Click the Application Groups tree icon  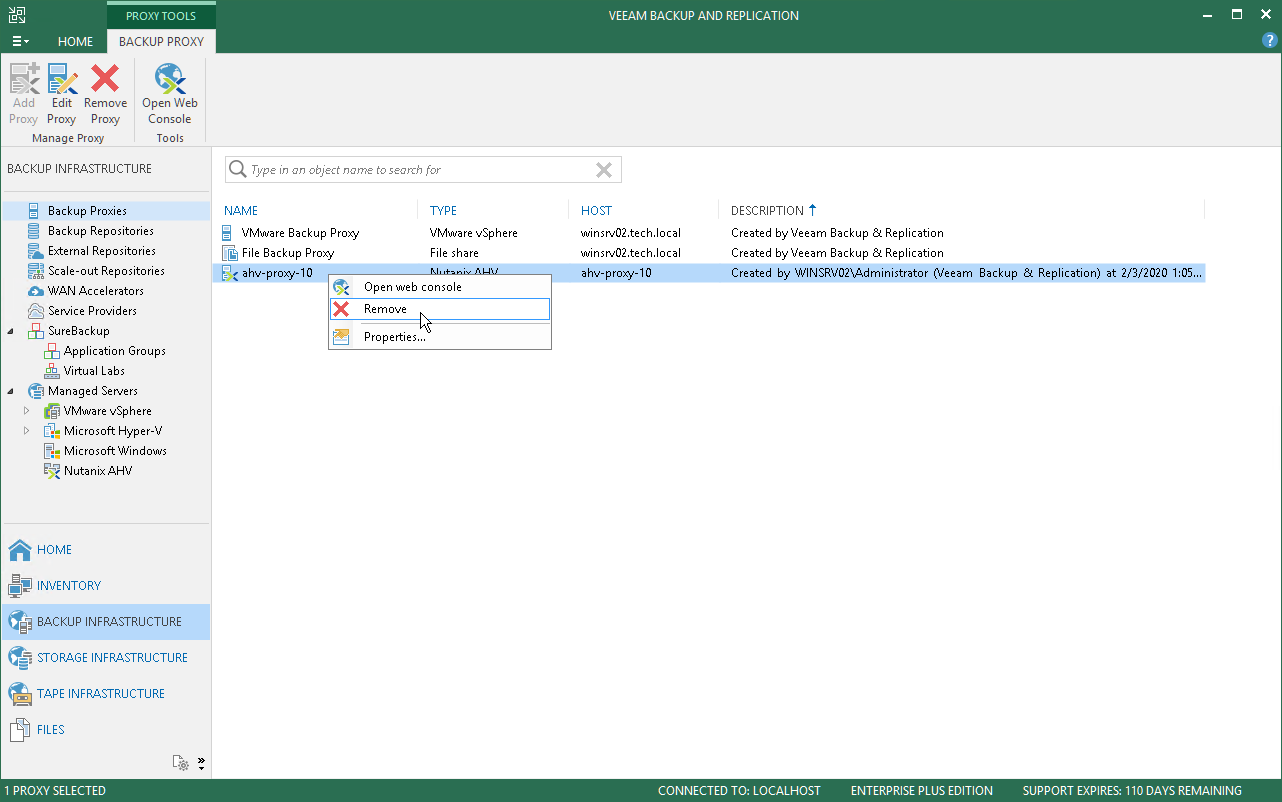click(52, 351)
